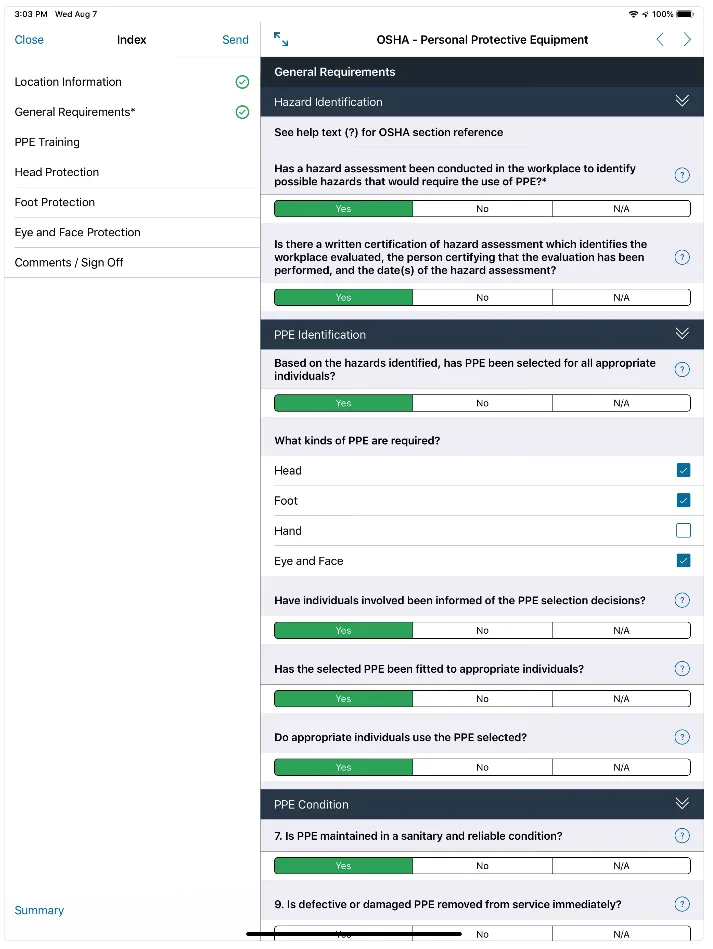Select N/A for hazard assessment conducted
The height and width of the screenshot is (949, 713).
(x=621, y=209)
